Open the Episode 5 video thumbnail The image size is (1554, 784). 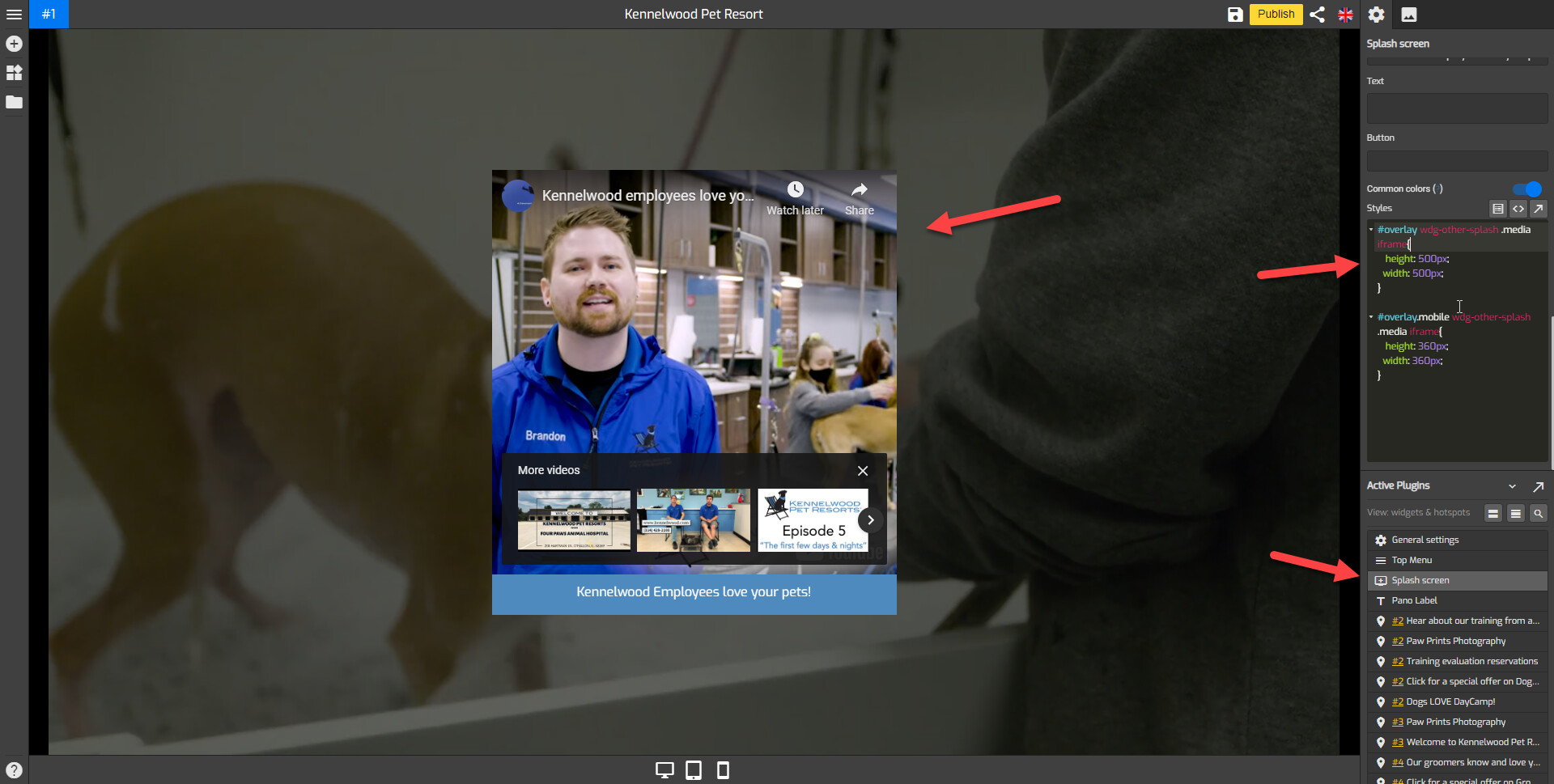click(x=813, y=520)
